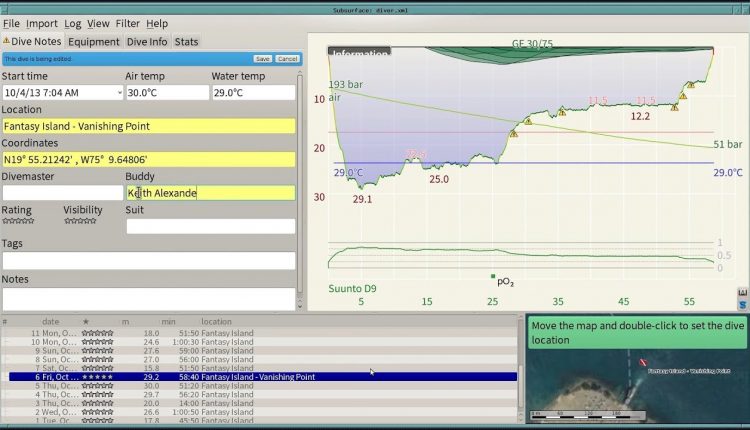Viewport: 750px width, 430px height.
Task: Switch to the Dive Info tab
Action: [x=147, y=42]
